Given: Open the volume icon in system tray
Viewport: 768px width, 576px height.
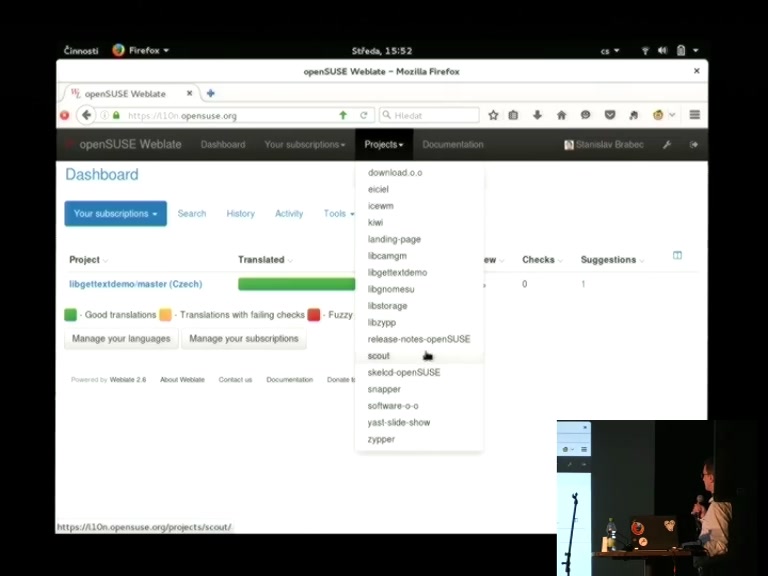Looking at the screenshot, I should [662, 50].
